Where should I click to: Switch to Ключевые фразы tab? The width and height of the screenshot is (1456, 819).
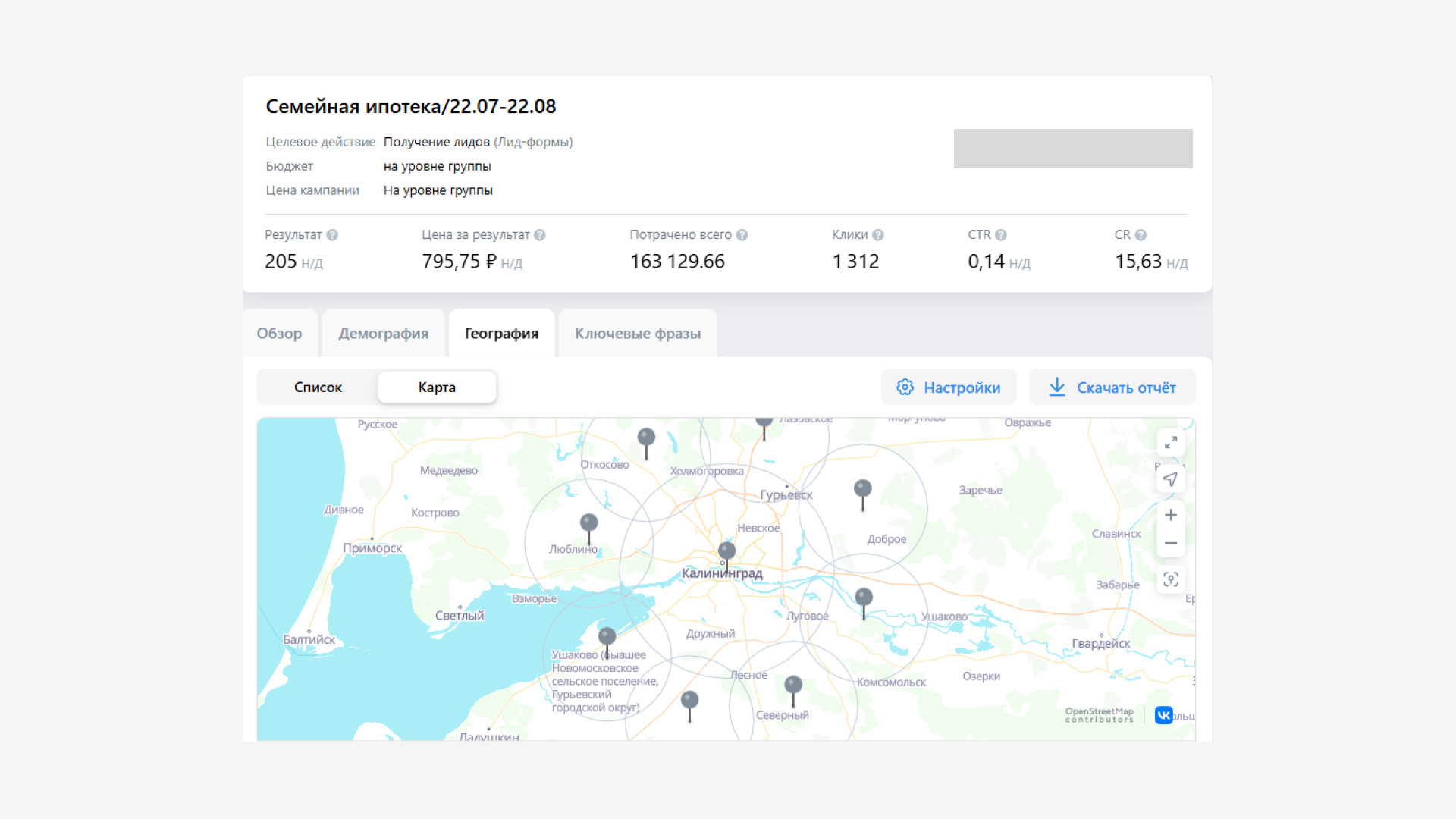(637, 334)
